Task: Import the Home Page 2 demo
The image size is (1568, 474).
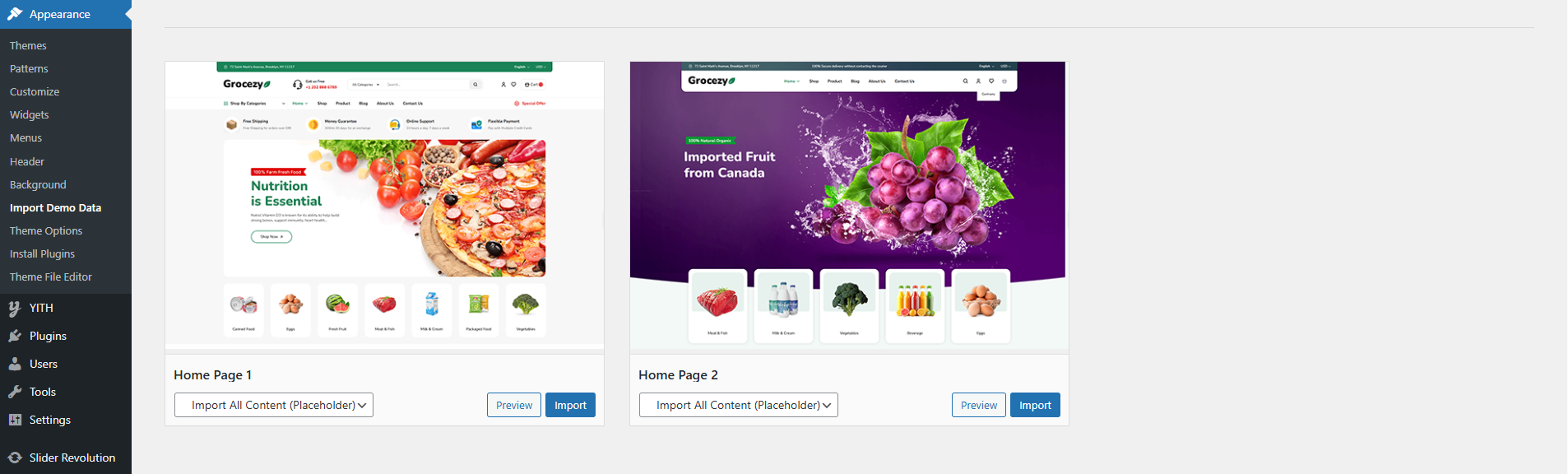Action: [x=1035, y=405]
